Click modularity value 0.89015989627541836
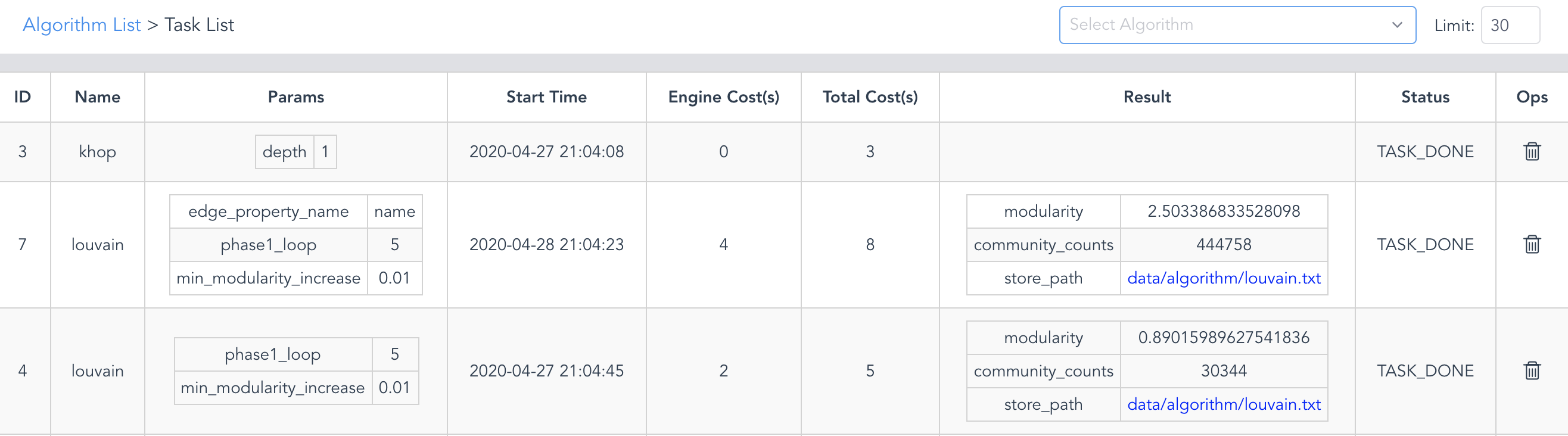The width and height of the screenshot is (1568, 436). coord(1224,337)
